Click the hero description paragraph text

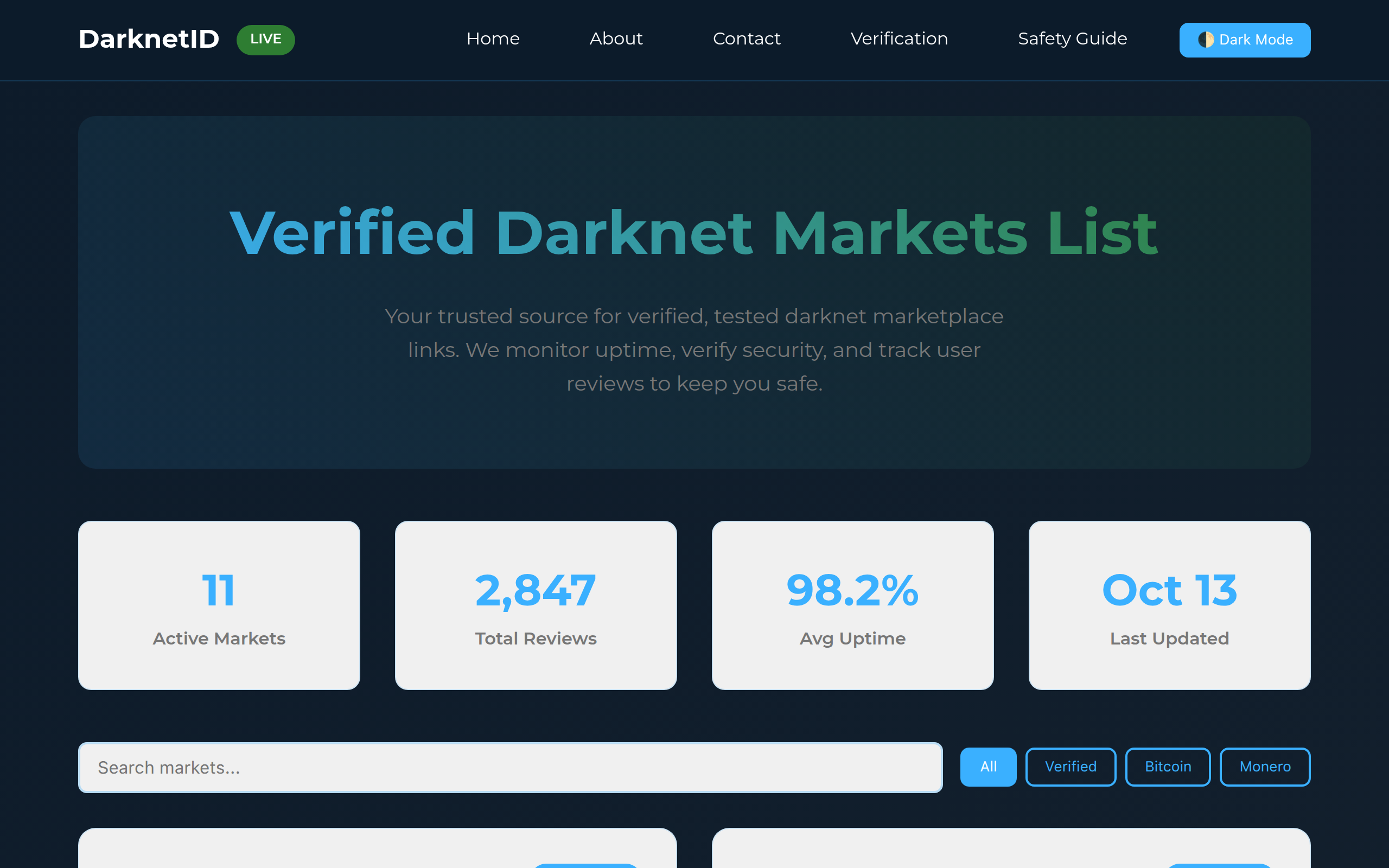pyautogui.click(x=694, y=349)
